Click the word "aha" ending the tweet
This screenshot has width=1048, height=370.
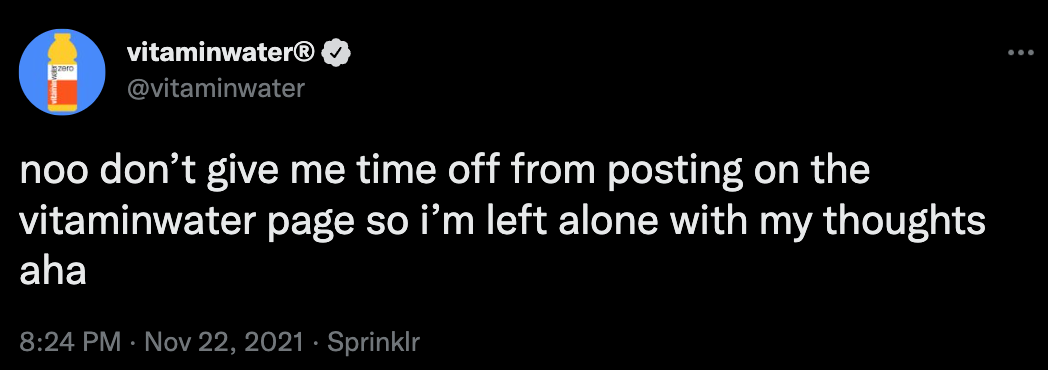coord(53,272)
